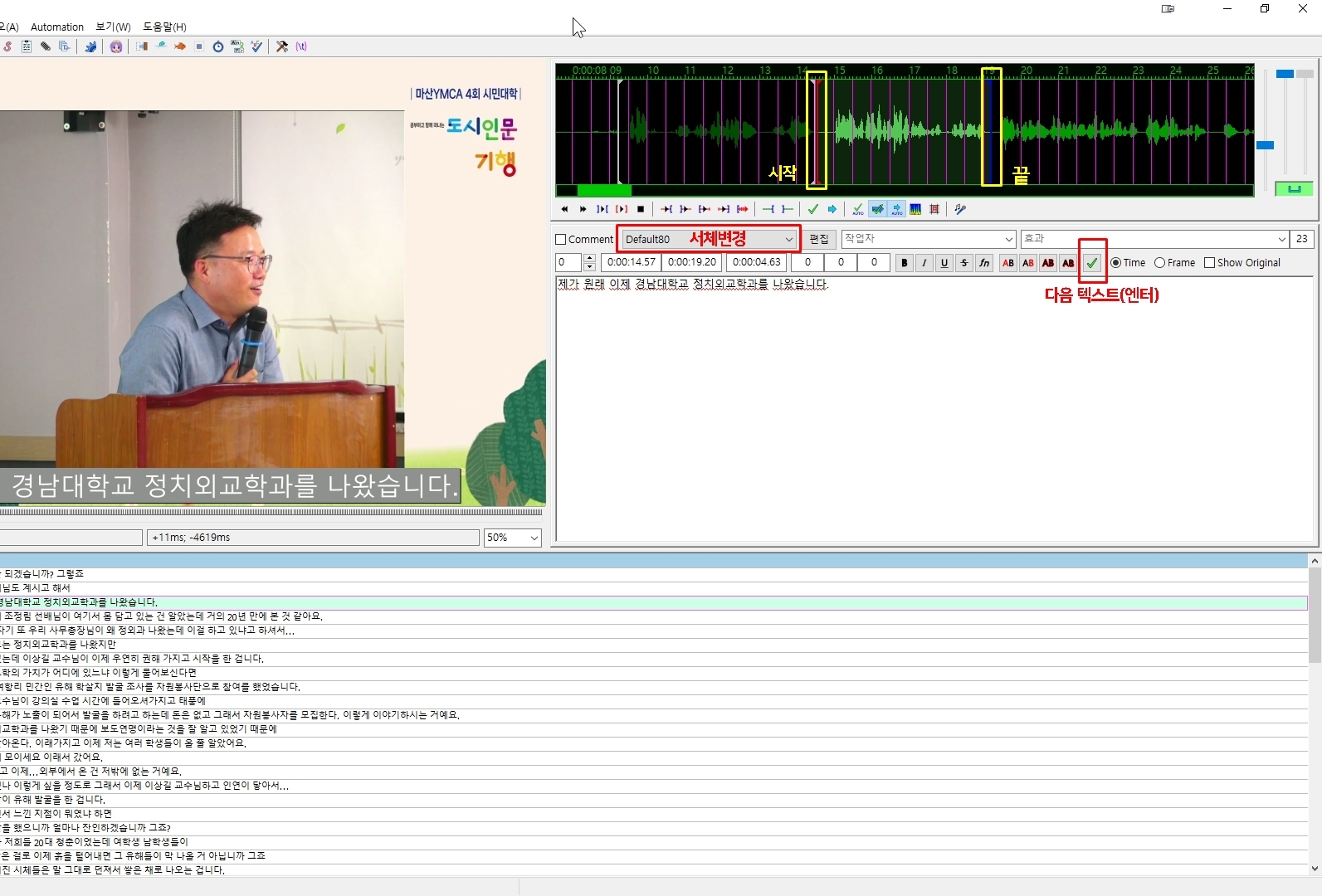Open the Resample Resolution icon

click(x=199, y=46)
